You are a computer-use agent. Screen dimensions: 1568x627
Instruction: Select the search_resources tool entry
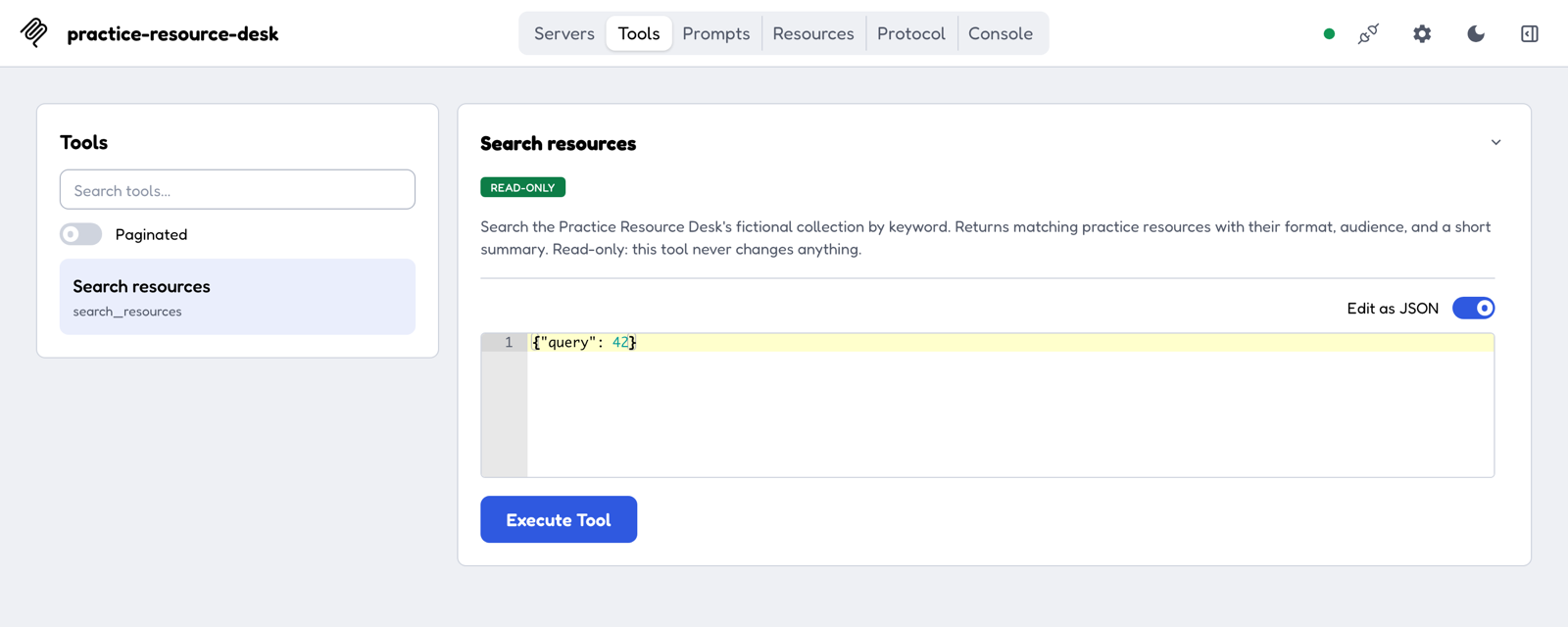[237, 297]
